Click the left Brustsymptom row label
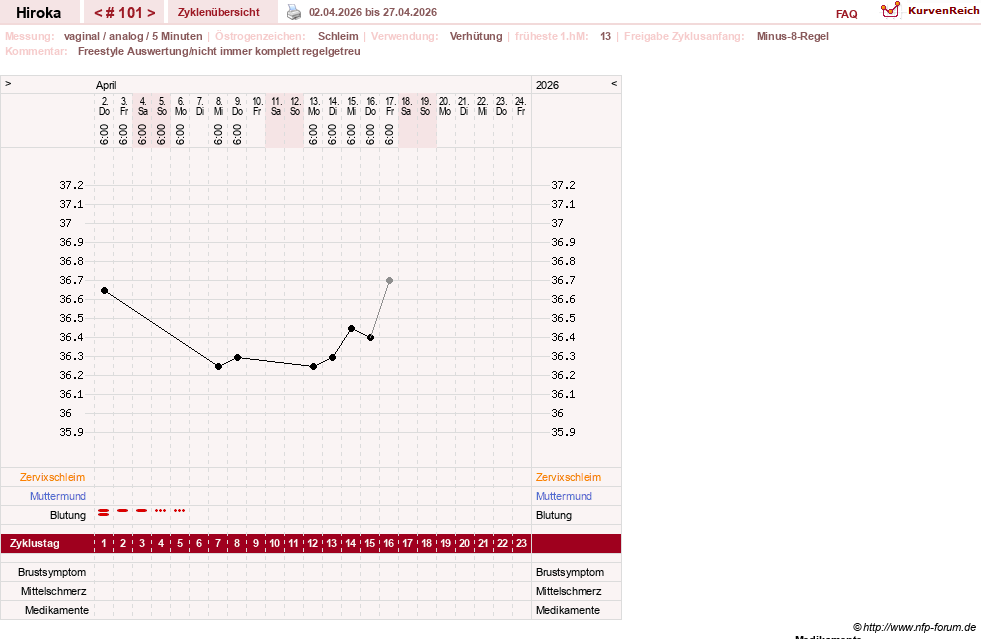 52,572
